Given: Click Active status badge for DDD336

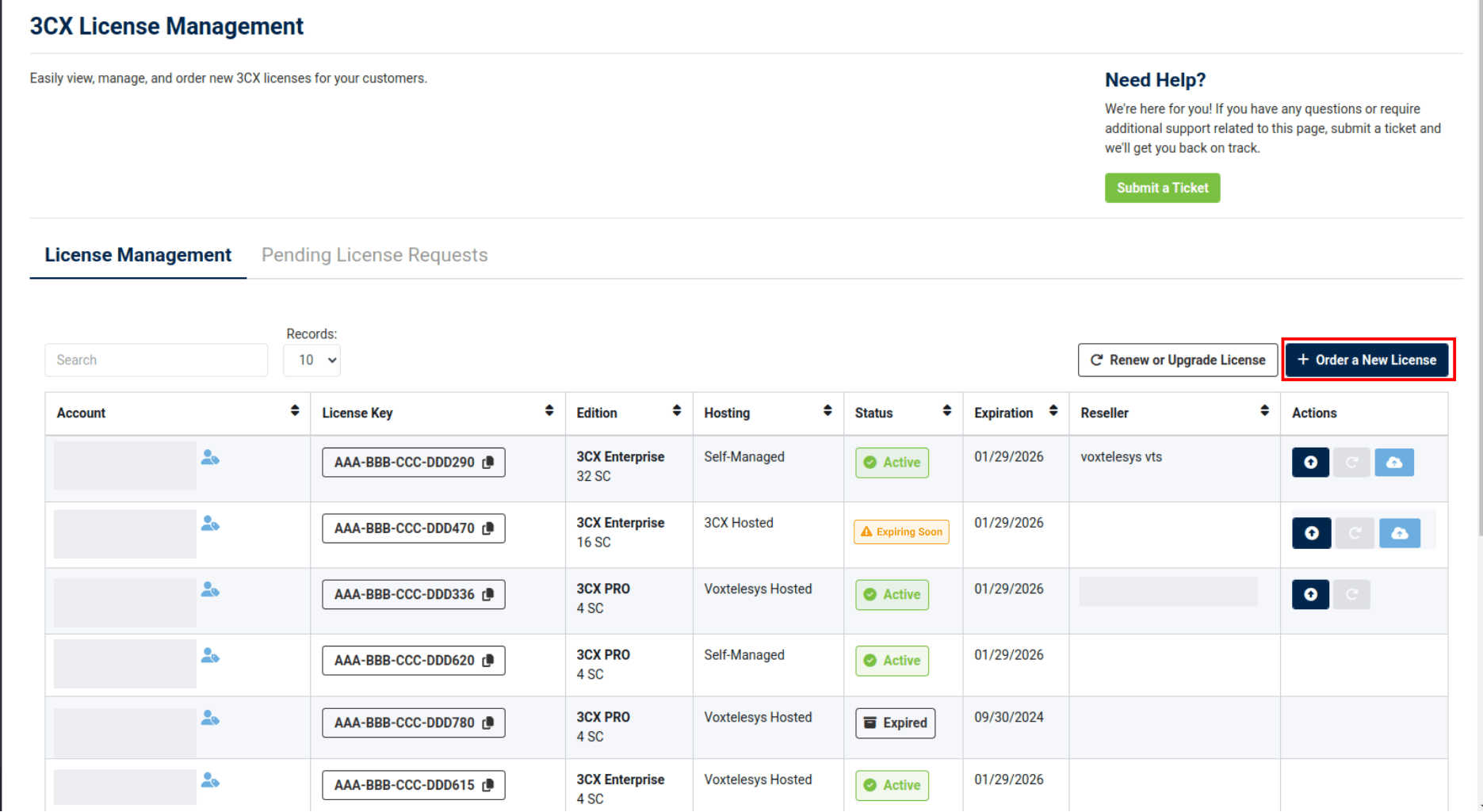Looking at the screenshot, I should pos(892,594).
